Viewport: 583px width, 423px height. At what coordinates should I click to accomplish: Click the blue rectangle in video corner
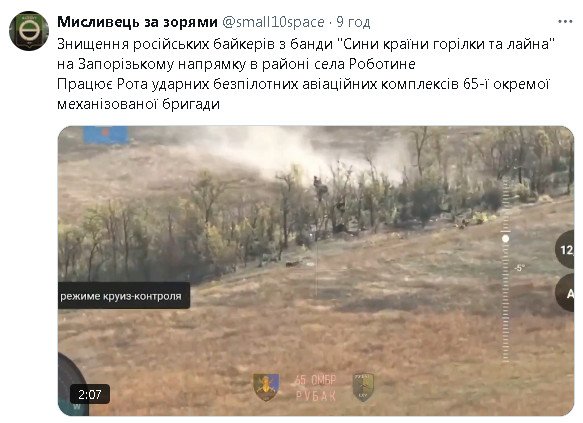(106, 135)
